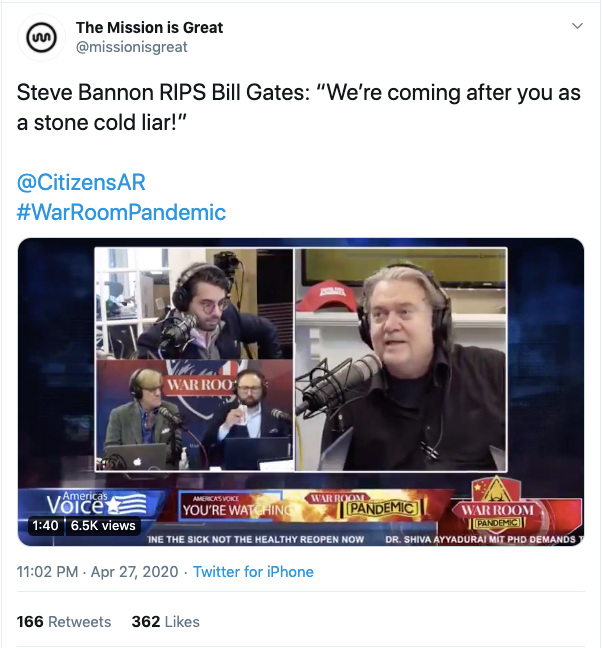This screenshot has height=648, width=602.
Task: Click the You're Watching banner in video
Action: tap(233, 506)
